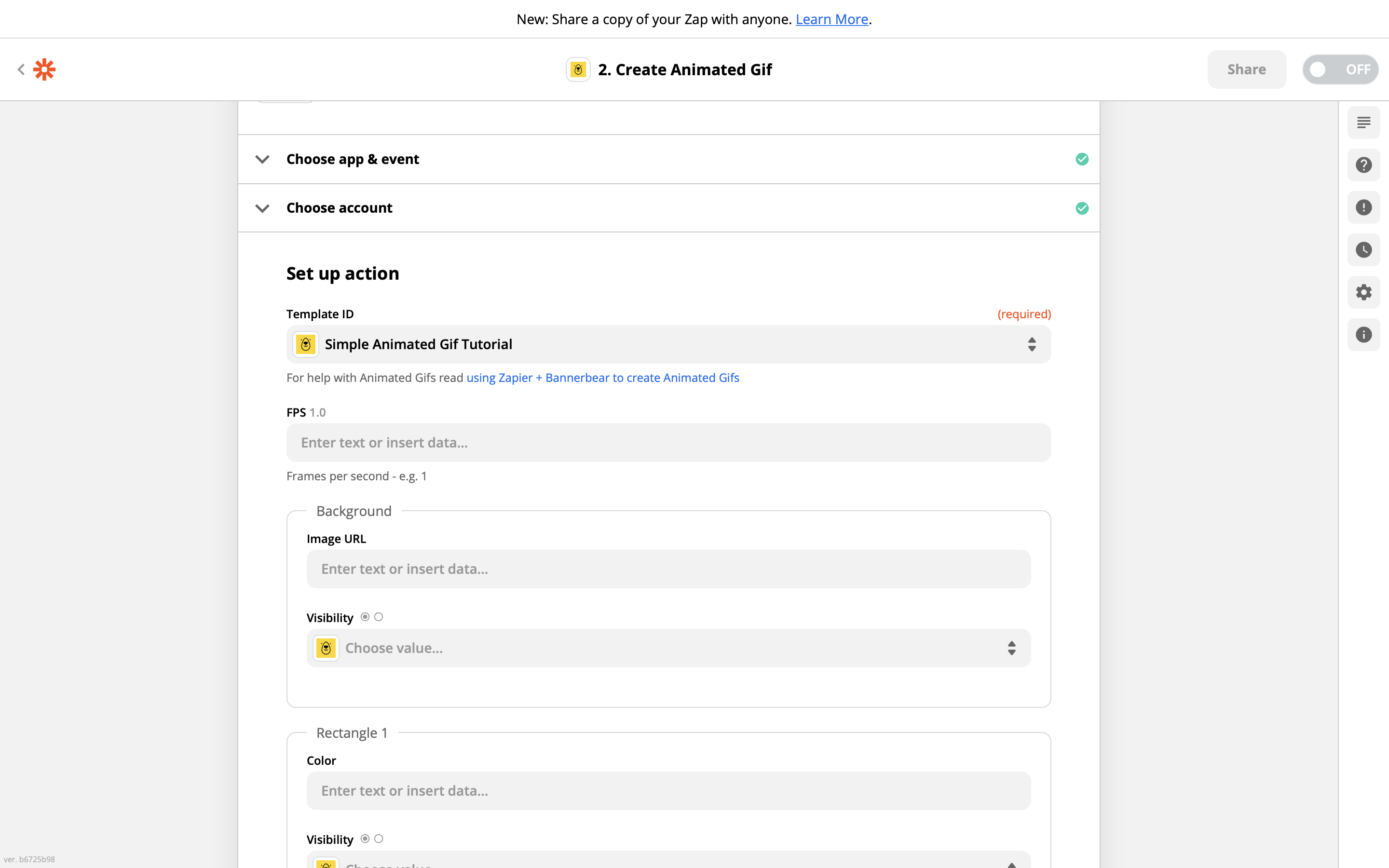
Task: Toggle the Zap ON/OFF switch
Action: pos(1340,69)
